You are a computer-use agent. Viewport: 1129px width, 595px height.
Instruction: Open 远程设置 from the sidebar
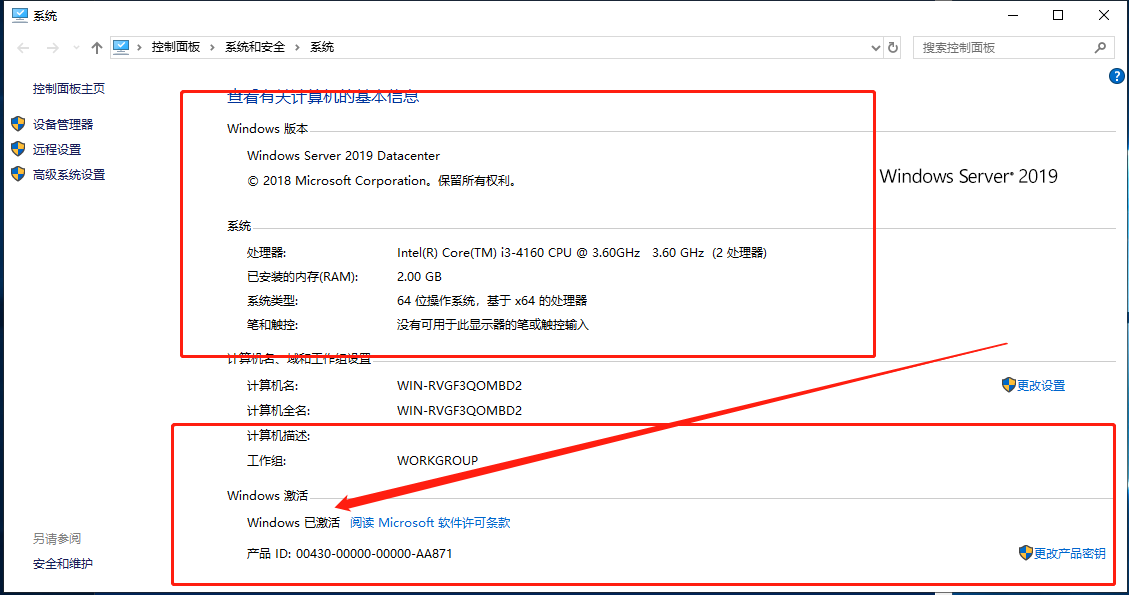pos(57,150)
